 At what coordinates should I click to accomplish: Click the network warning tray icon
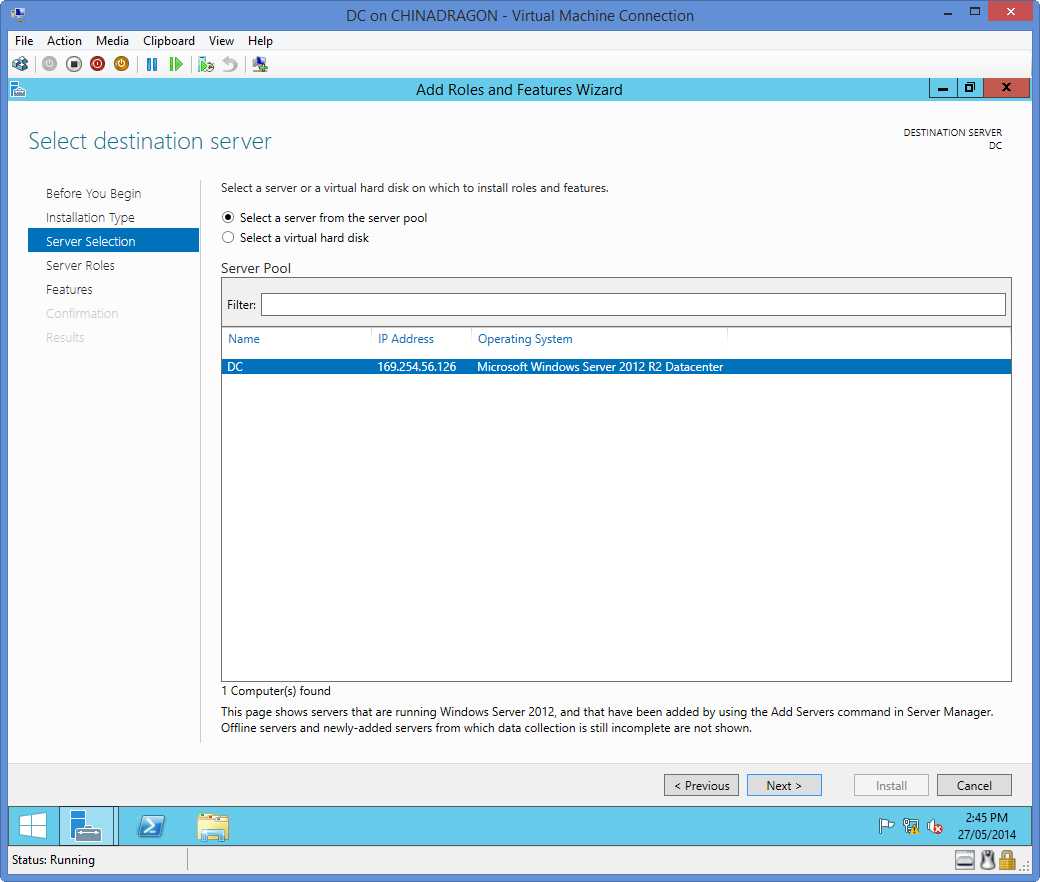pos(911,826)
